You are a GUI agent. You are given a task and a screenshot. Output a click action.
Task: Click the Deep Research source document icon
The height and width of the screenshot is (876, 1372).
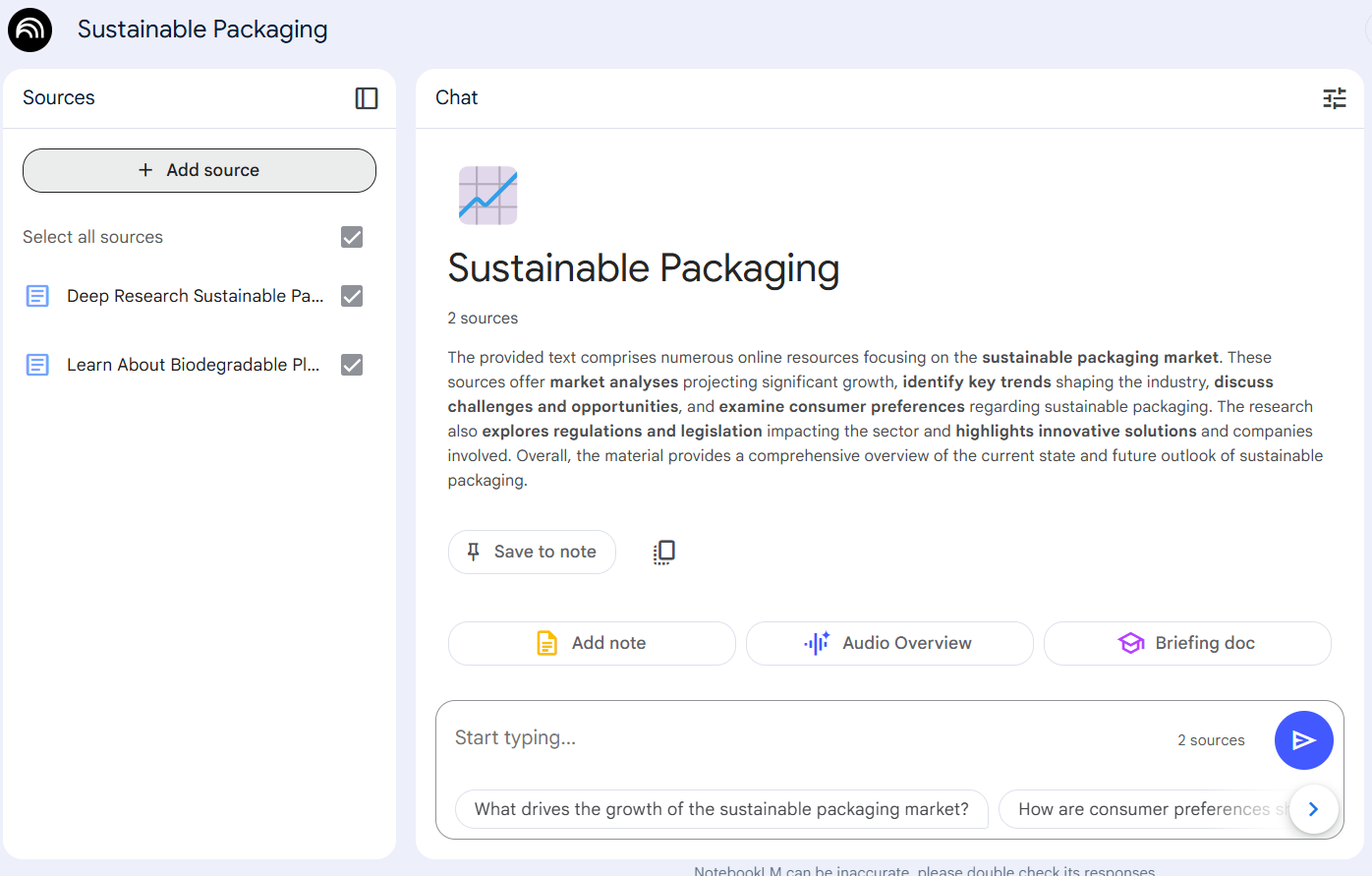point(37,296)
